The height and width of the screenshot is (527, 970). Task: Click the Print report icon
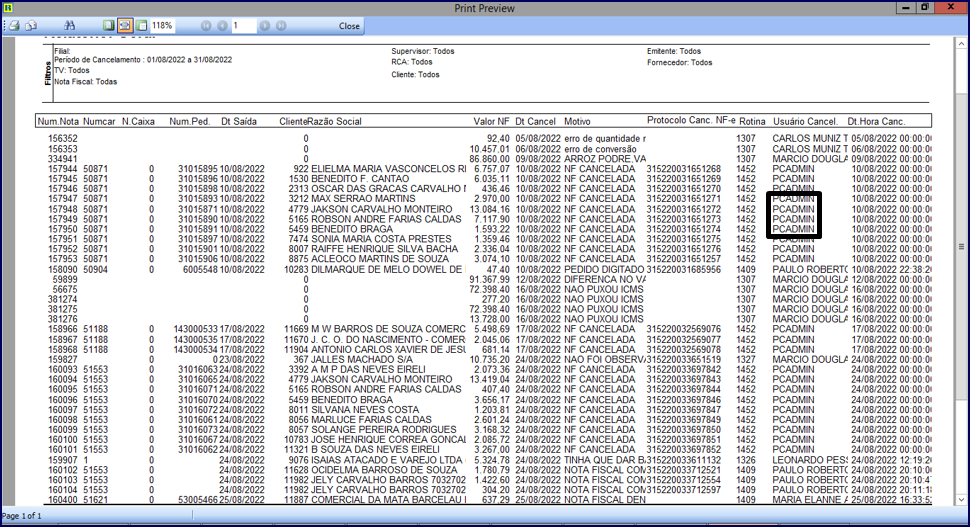coord(15,25)
